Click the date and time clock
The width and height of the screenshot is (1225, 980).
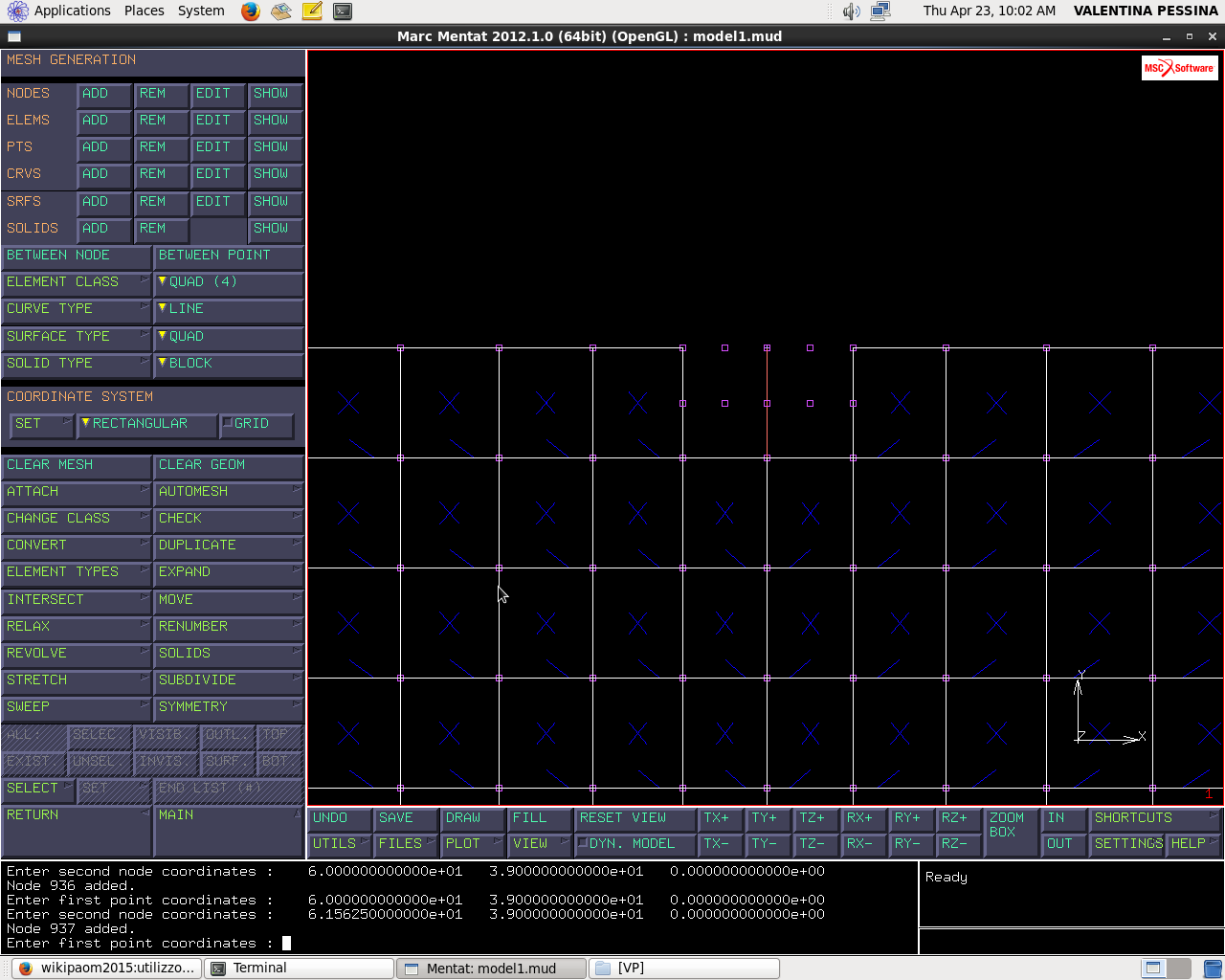point(990,11)
